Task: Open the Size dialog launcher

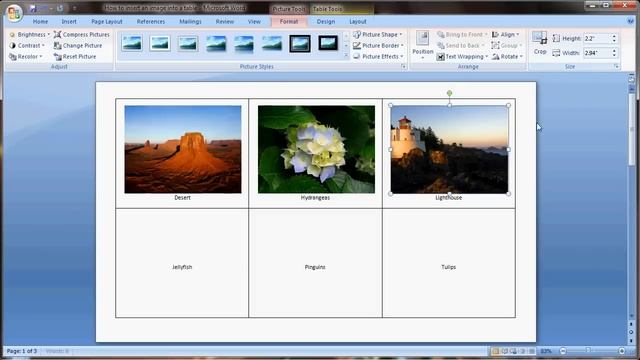Action: pos(616,66)
